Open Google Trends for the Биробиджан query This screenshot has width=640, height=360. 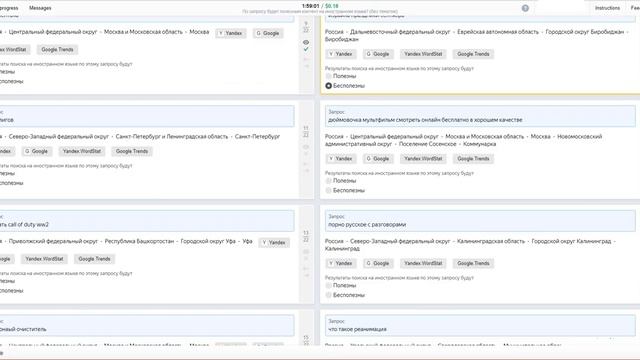tap(473, 54)
